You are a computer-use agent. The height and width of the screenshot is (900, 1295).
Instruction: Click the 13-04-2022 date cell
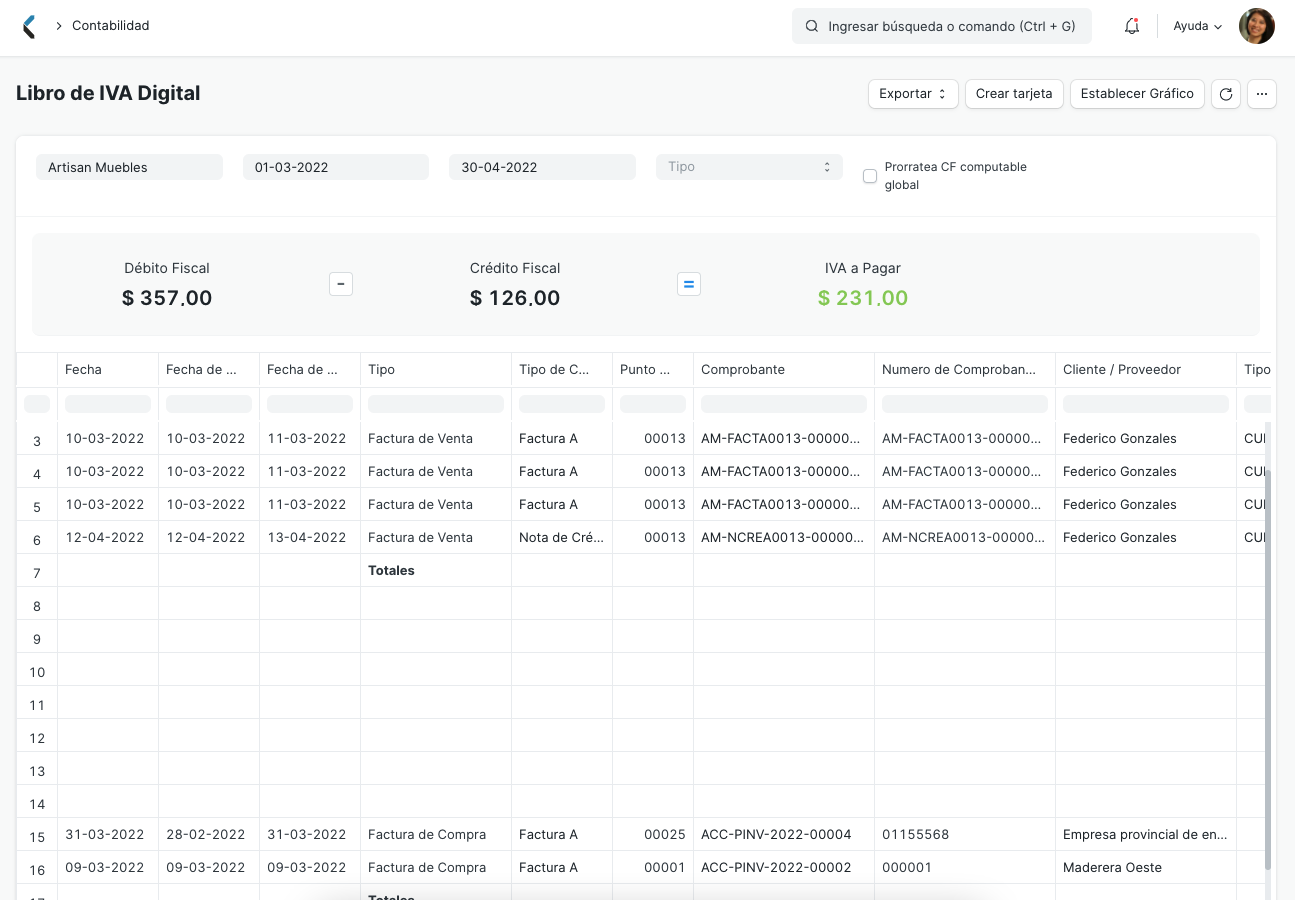tap(310, 538)
